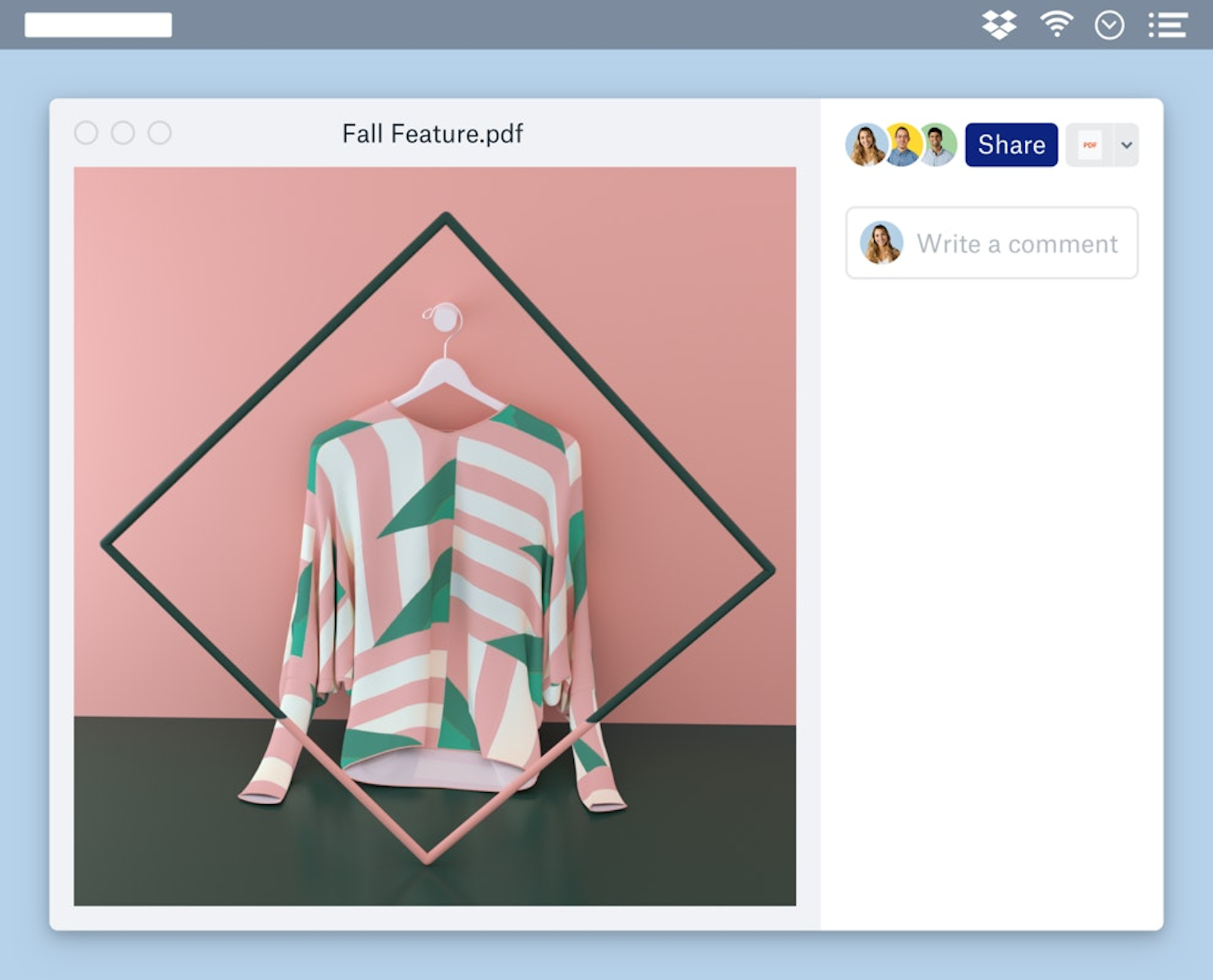
Task: Select the collaborator avatar with green background
Action: pos(939,145)
